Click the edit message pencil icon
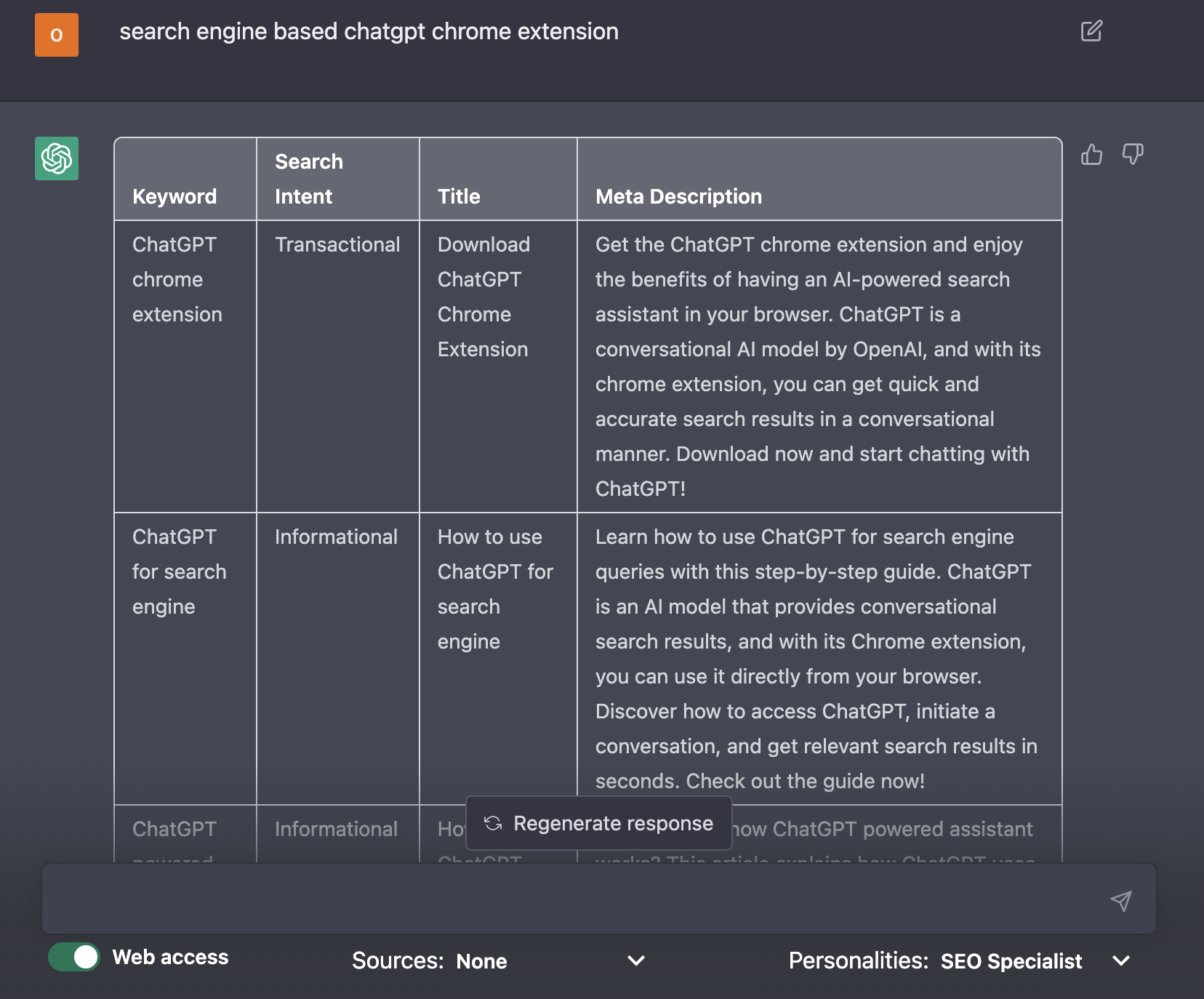 (x=1091, y=31)
